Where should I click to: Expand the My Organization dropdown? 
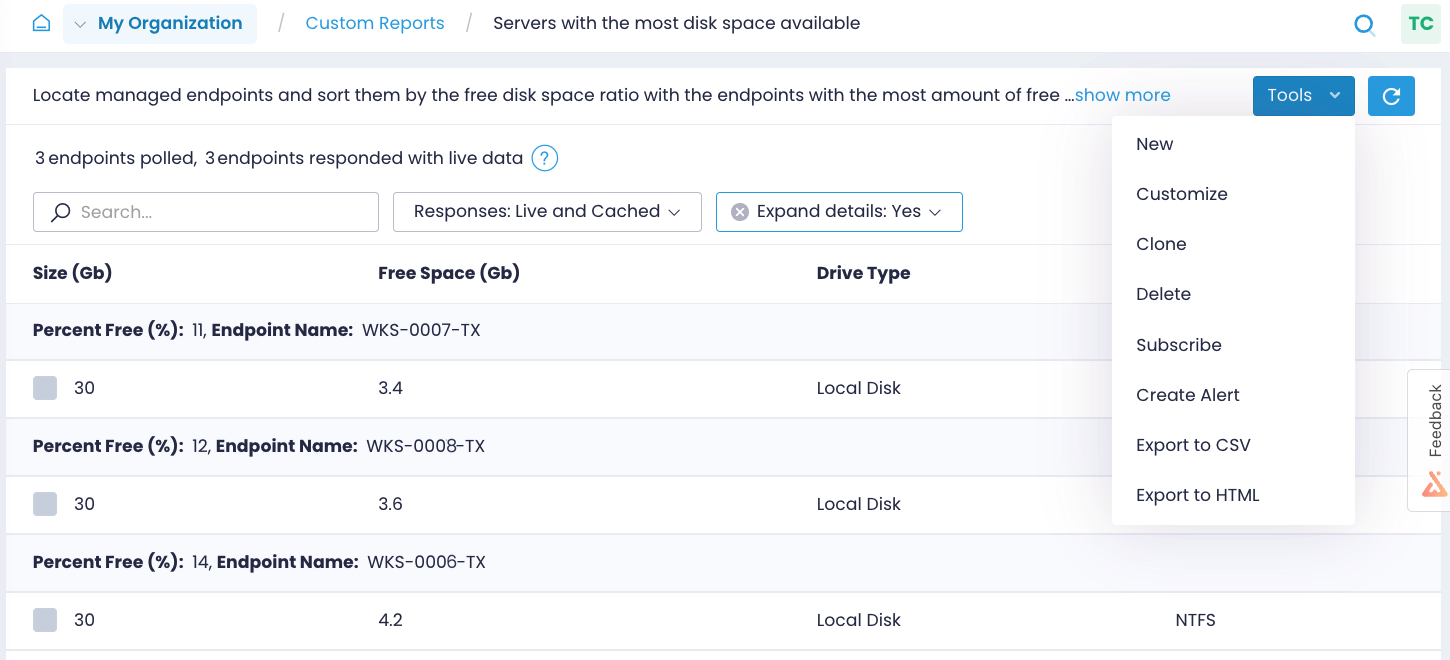tap(160, 24)
